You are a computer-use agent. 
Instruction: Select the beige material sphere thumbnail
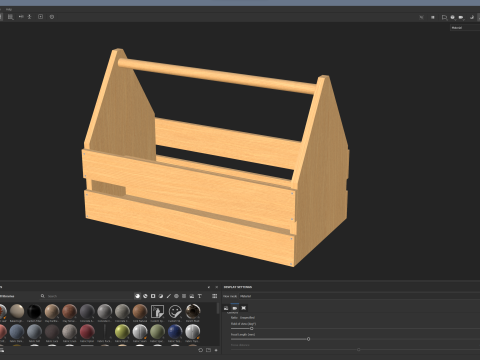(17, 311)
